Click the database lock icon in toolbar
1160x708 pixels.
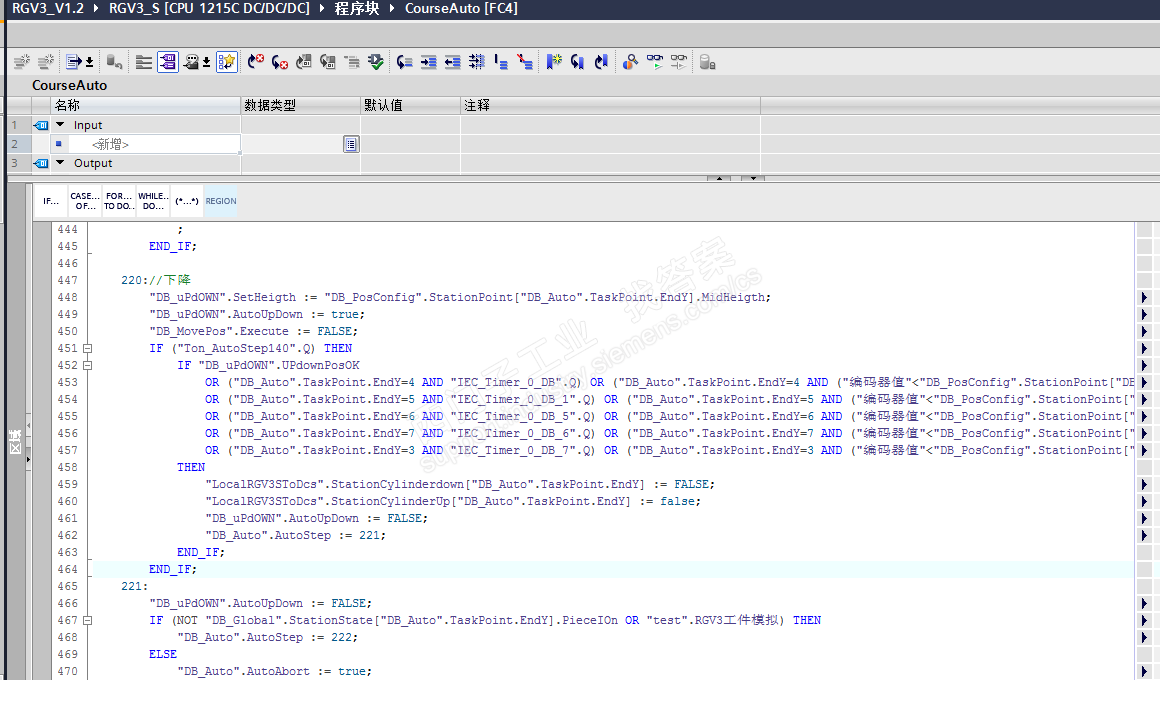(x=707, y=62)
